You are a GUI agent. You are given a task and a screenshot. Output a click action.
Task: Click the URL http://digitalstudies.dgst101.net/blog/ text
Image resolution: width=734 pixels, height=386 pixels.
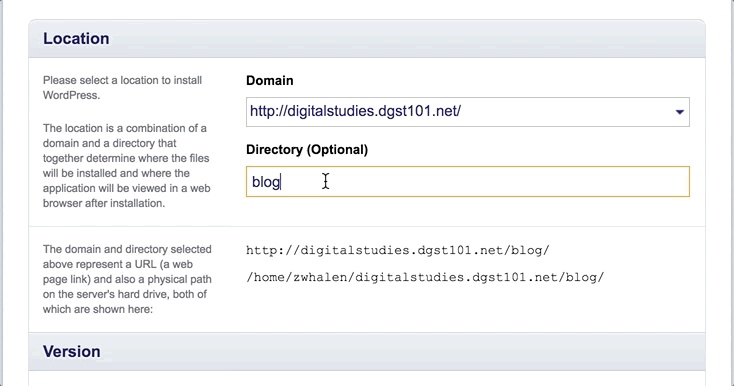tap(398, 250)
